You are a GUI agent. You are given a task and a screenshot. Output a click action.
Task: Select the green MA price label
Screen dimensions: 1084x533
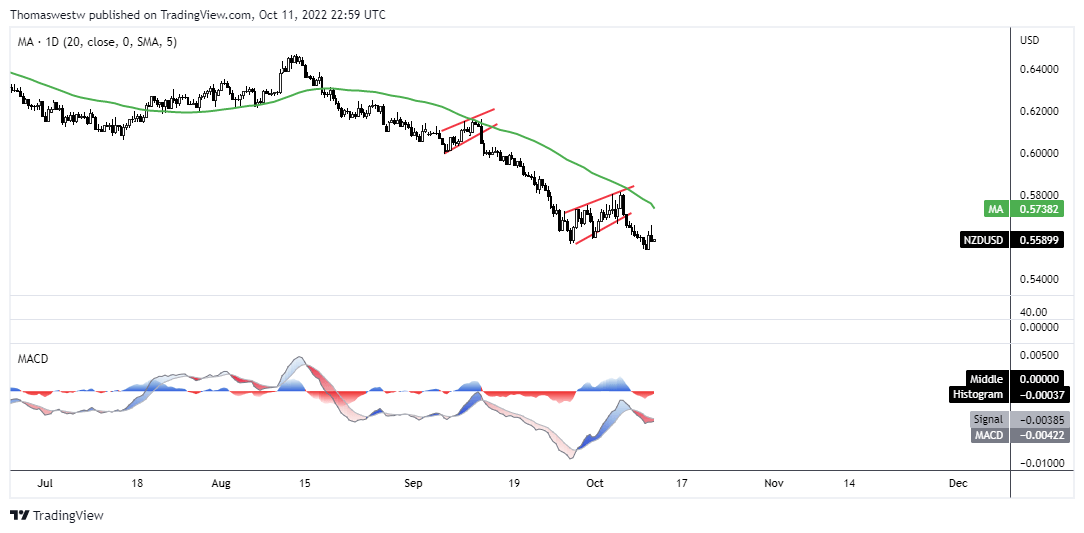1024,207
